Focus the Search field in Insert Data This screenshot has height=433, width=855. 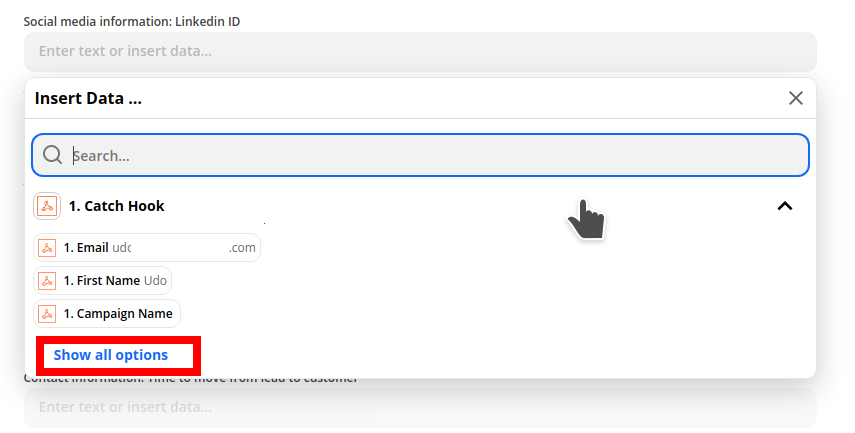tap(420, 155)
